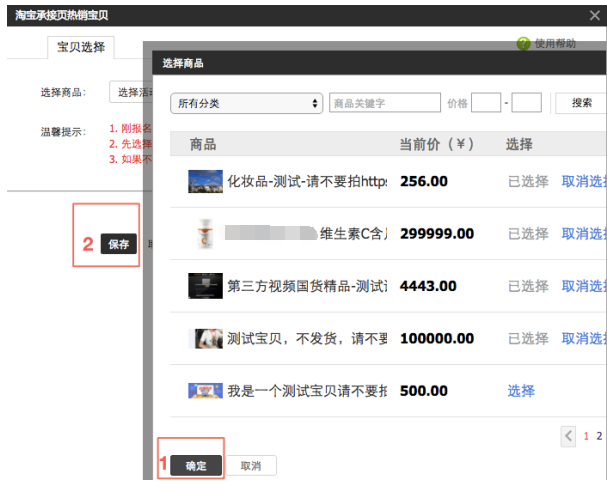Cancel selection for the 256.00 cosmetics item
Viewport: 607px width, 484px height.
(583, 182)
